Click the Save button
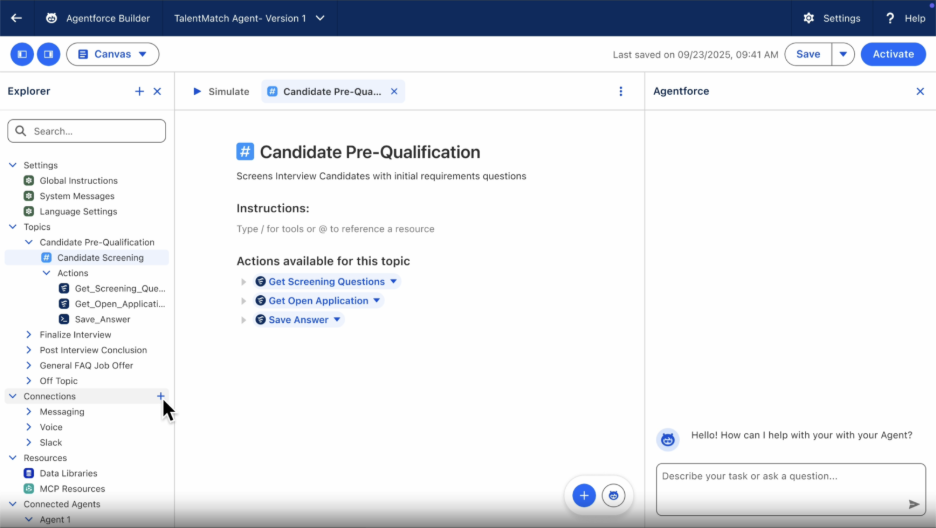 808,54
